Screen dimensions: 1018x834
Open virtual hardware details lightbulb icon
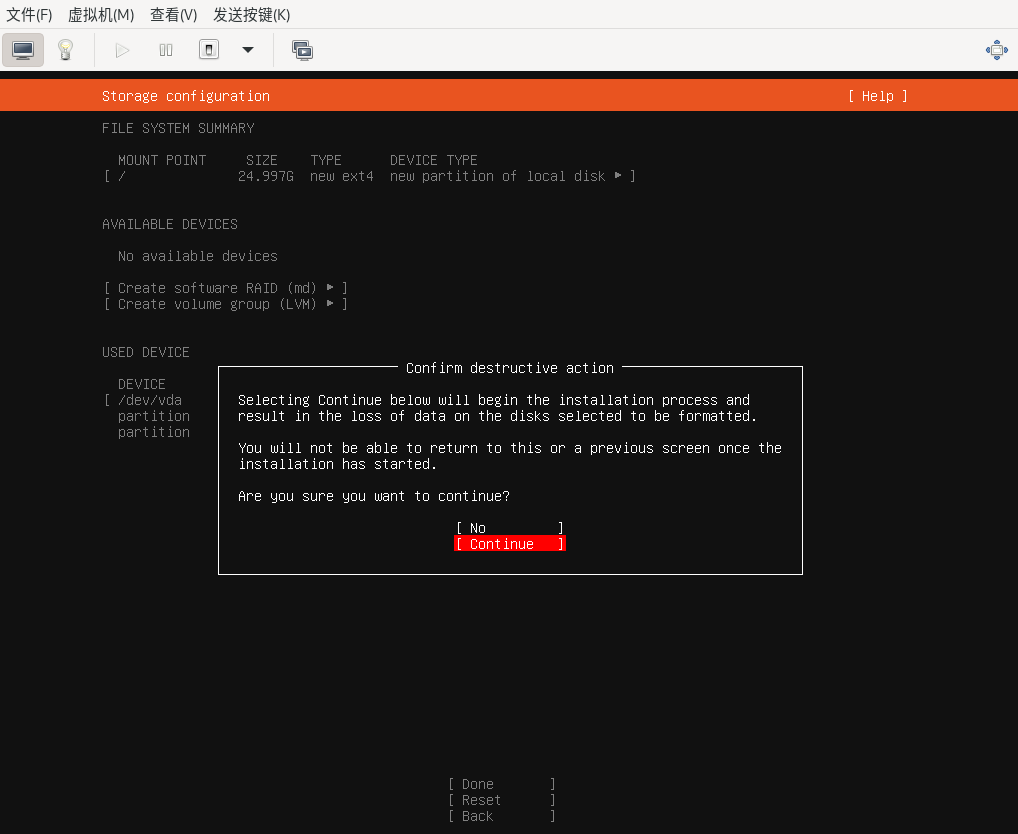coord(66,50)
